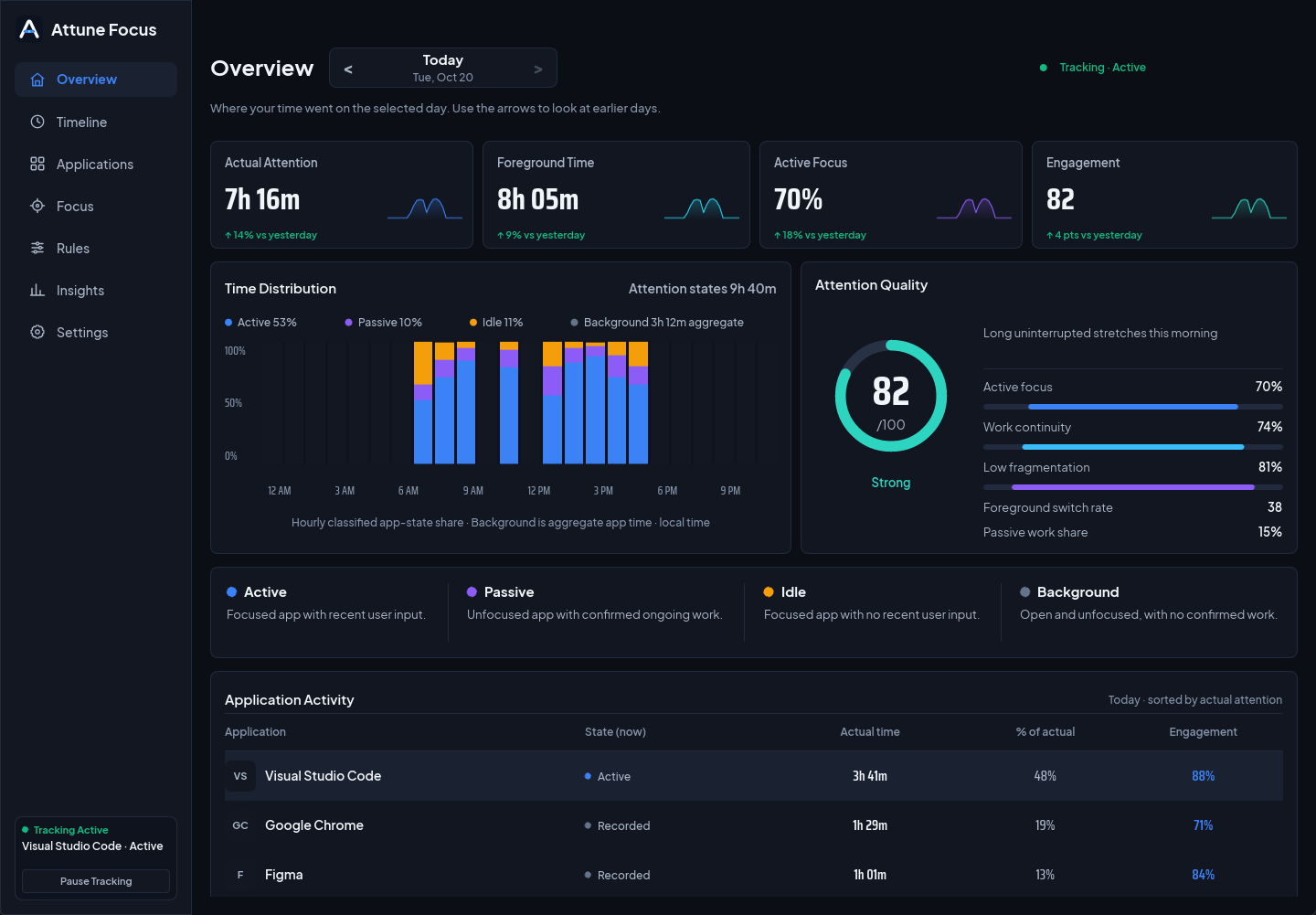Open the Rules section
1316x915 pixels.
(96, 248)
